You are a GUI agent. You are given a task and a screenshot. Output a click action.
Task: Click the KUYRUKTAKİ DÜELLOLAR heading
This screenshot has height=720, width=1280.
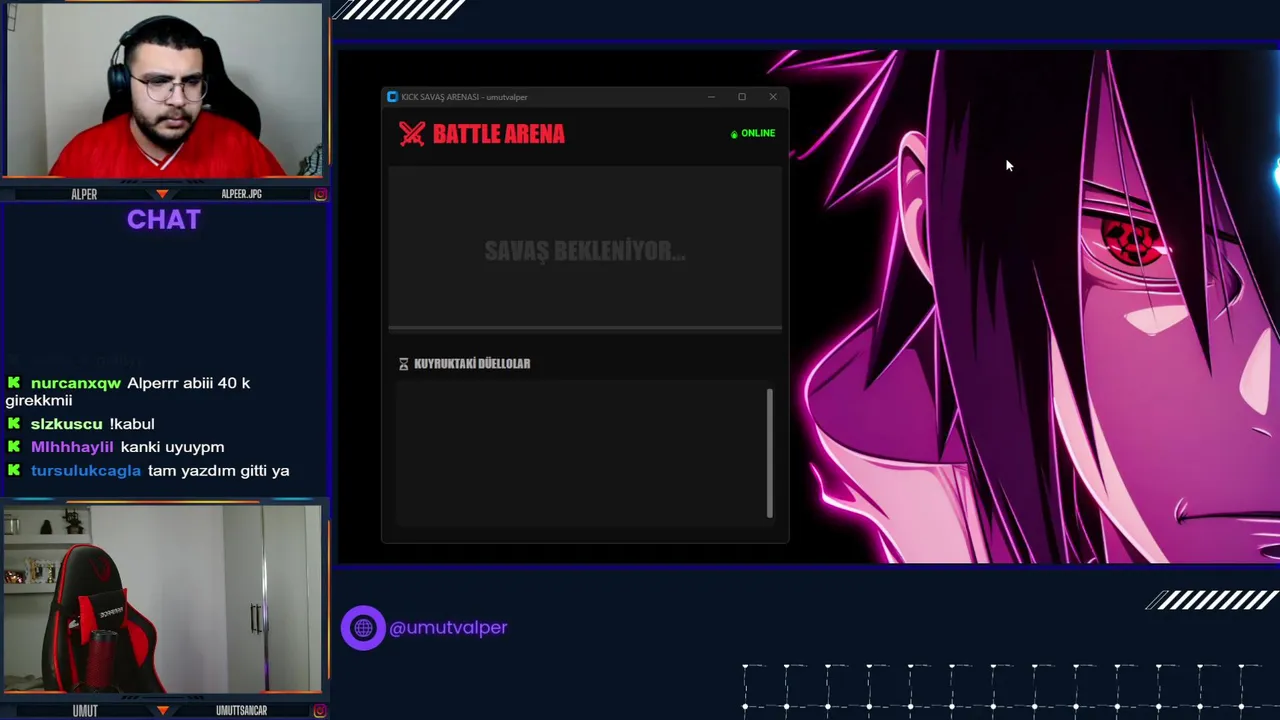(x=472, y=364)
